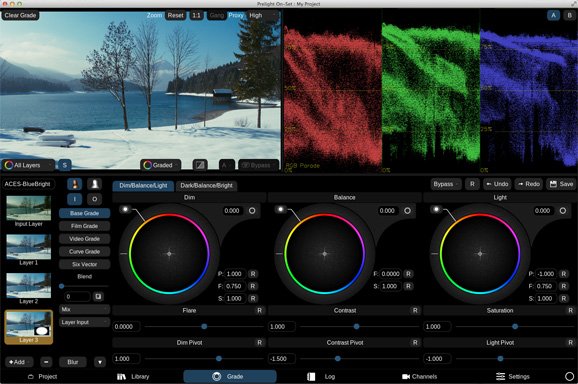Adjust the Saturation slider handle

(x=515, y=327)
